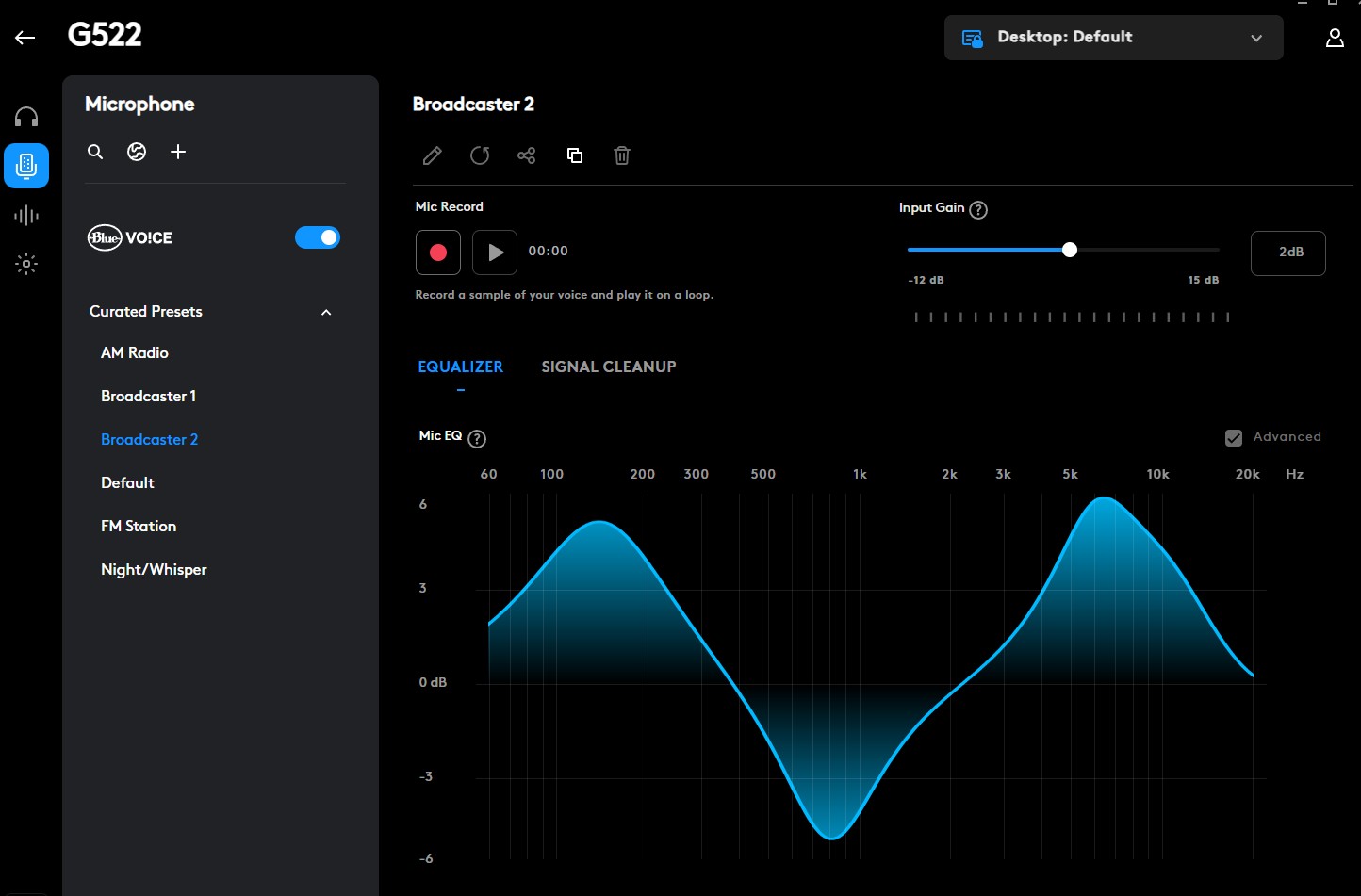Open the microphone settings sidebar icon
This screenshot has height=896, width=1361.
[x=26, y=166]
